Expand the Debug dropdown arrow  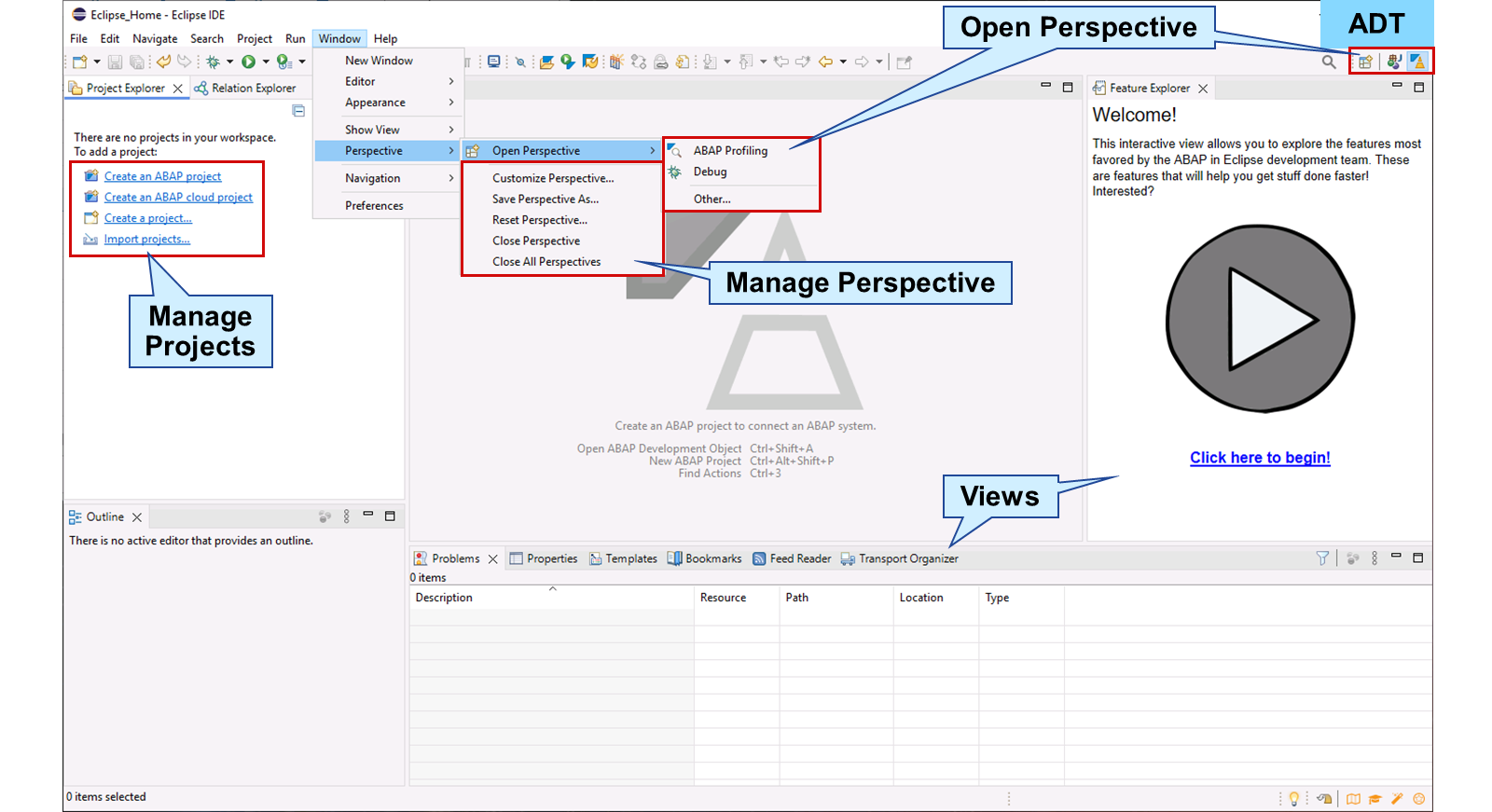pyautogui.click(x=229, y=62)
